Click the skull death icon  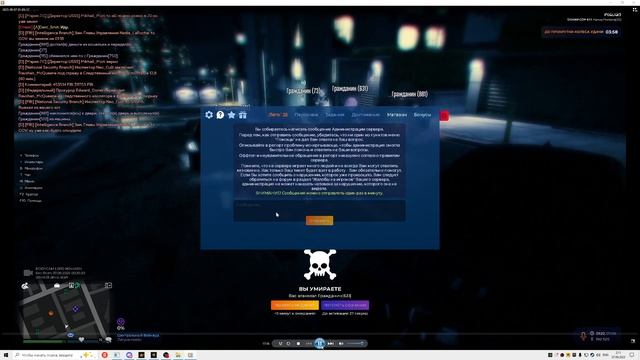coord(320,265)
